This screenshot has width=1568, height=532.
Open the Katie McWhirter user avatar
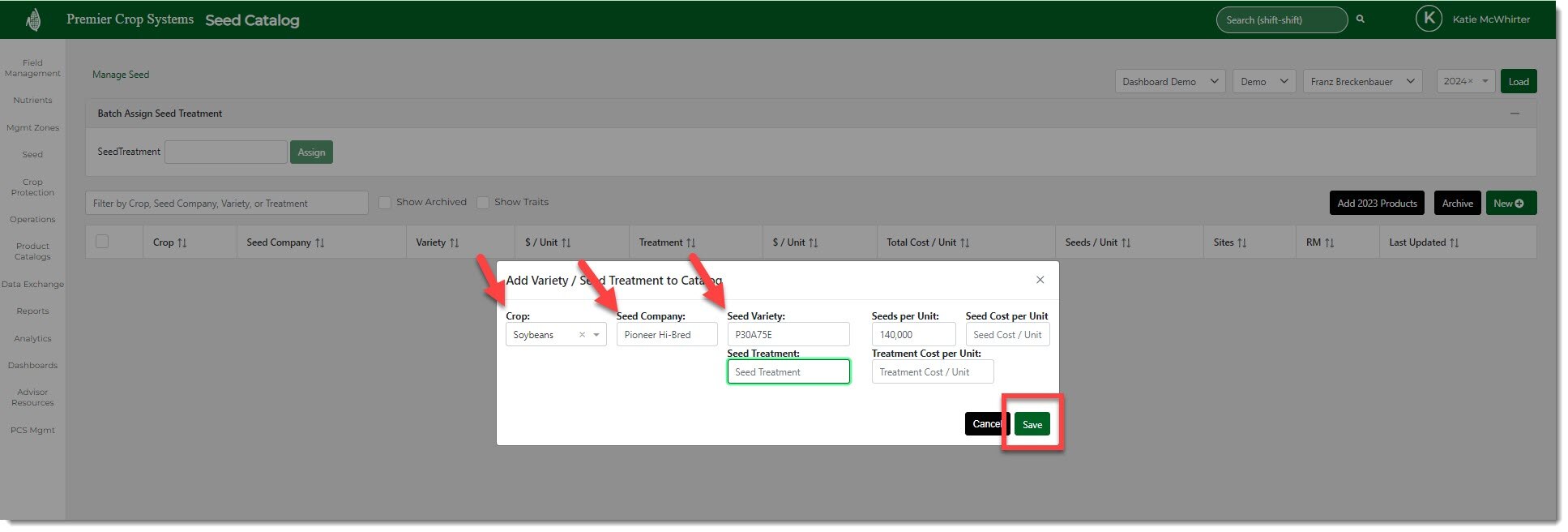[x=1428, y=19]
